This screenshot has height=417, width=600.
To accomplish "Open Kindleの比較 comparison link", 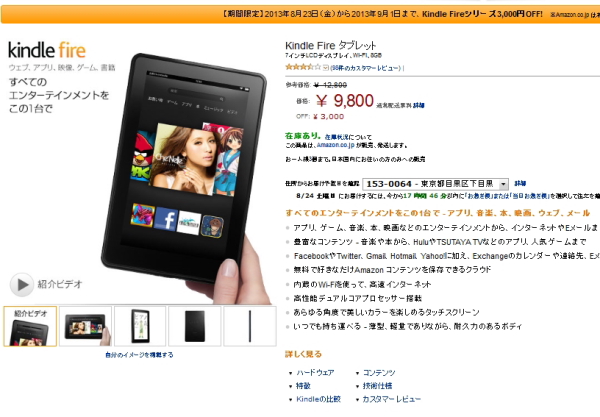I will coord(318,399).
